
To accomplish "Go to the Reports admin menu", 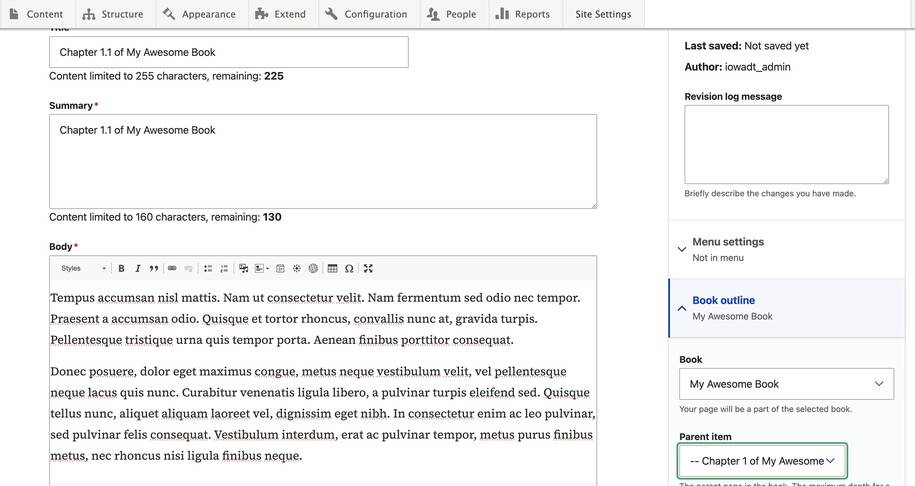I will (x=522, y=14).
